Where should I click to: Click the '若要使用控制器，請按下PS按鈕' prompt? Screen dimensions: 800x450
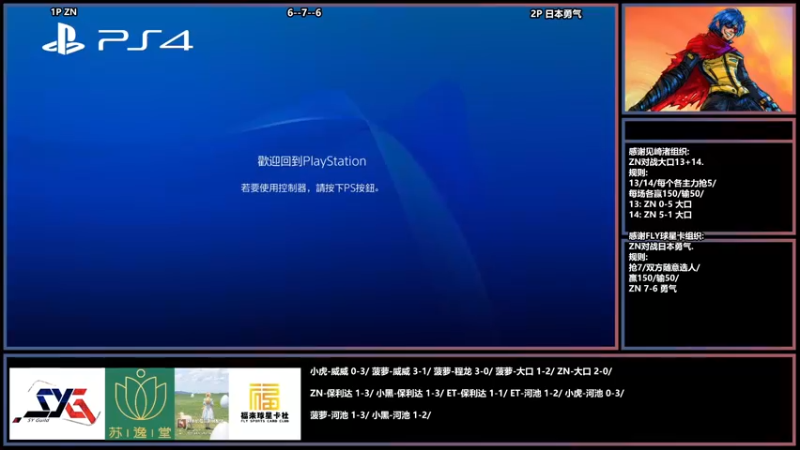311,188
